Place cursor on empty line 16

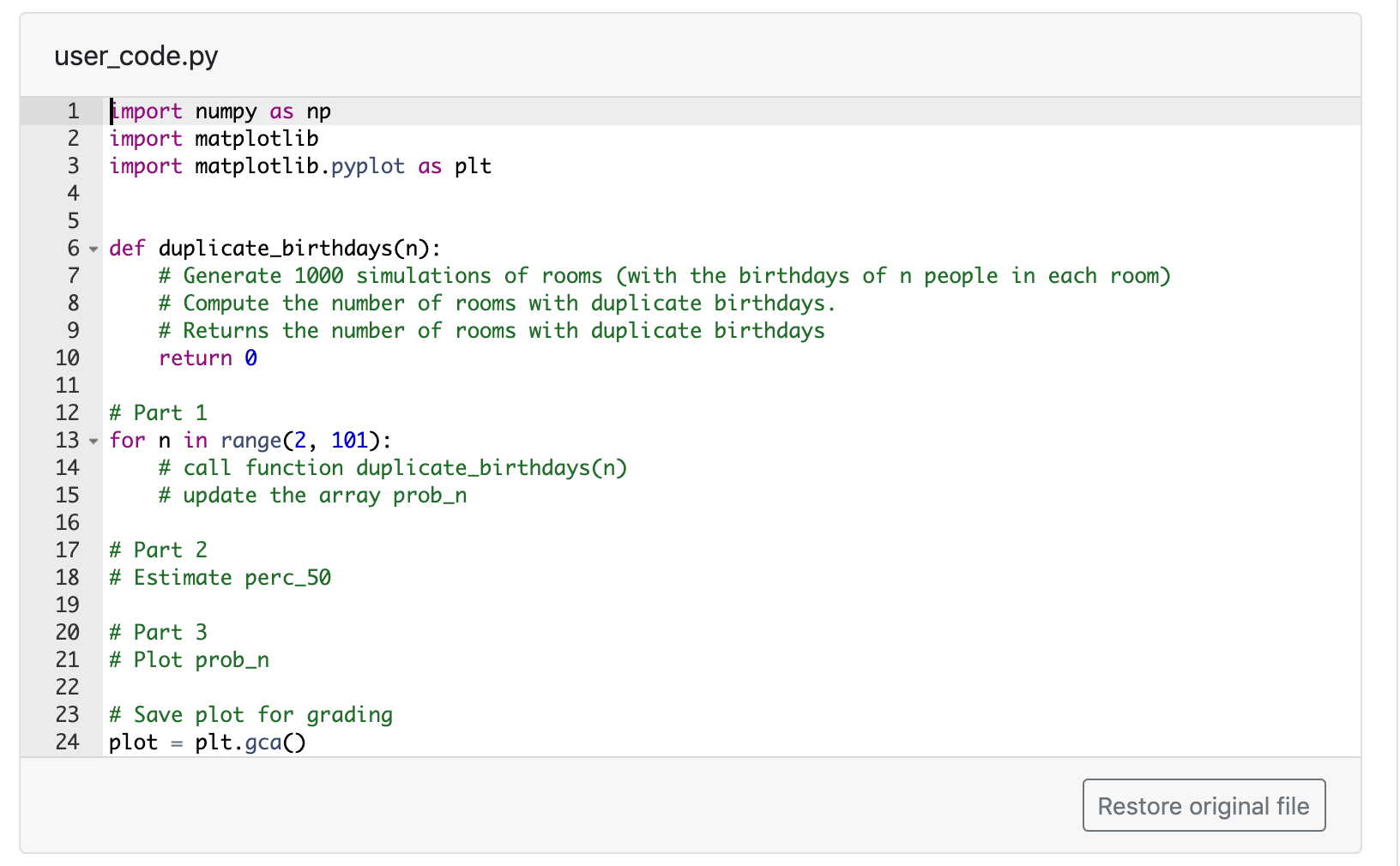(x=732, y=523)
